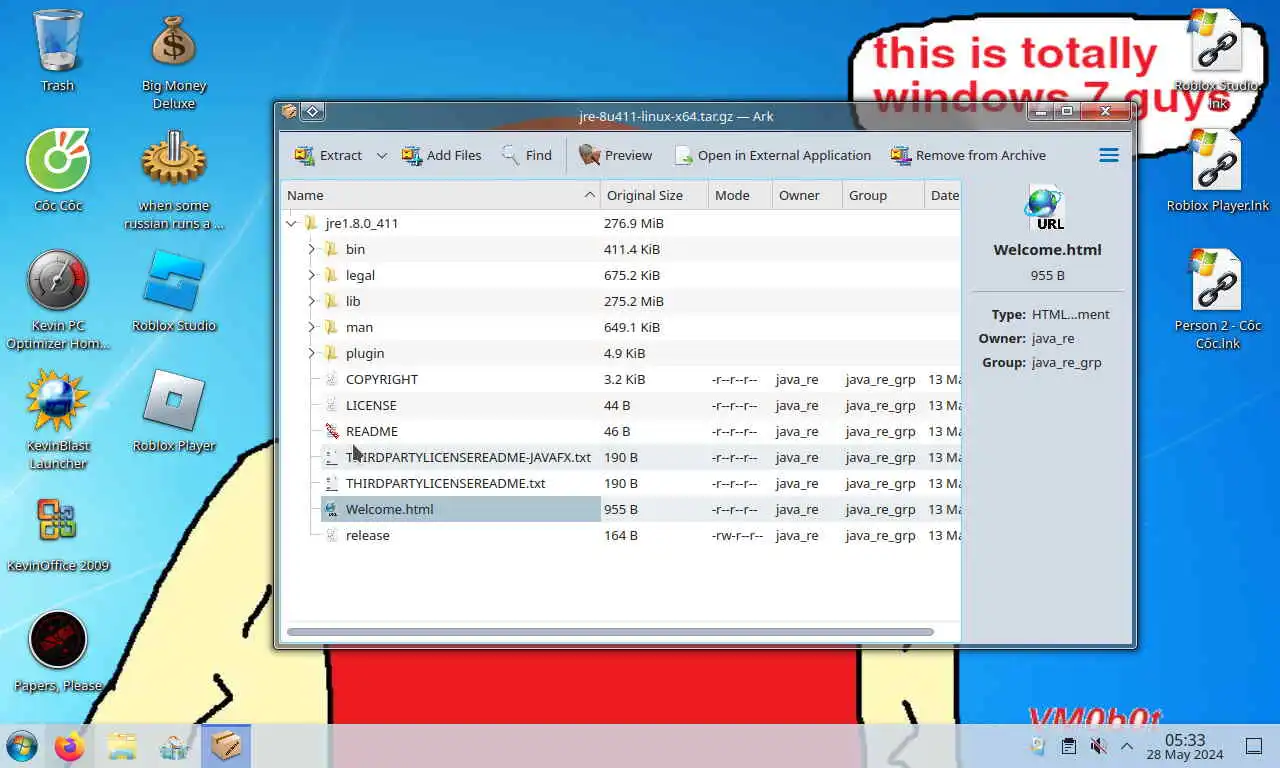The height and width of the screenshot is (768, 1280).
Task: Open Person 2 - Cốc Cốc.lnk shortcut
Action: tap(1217, 298)
